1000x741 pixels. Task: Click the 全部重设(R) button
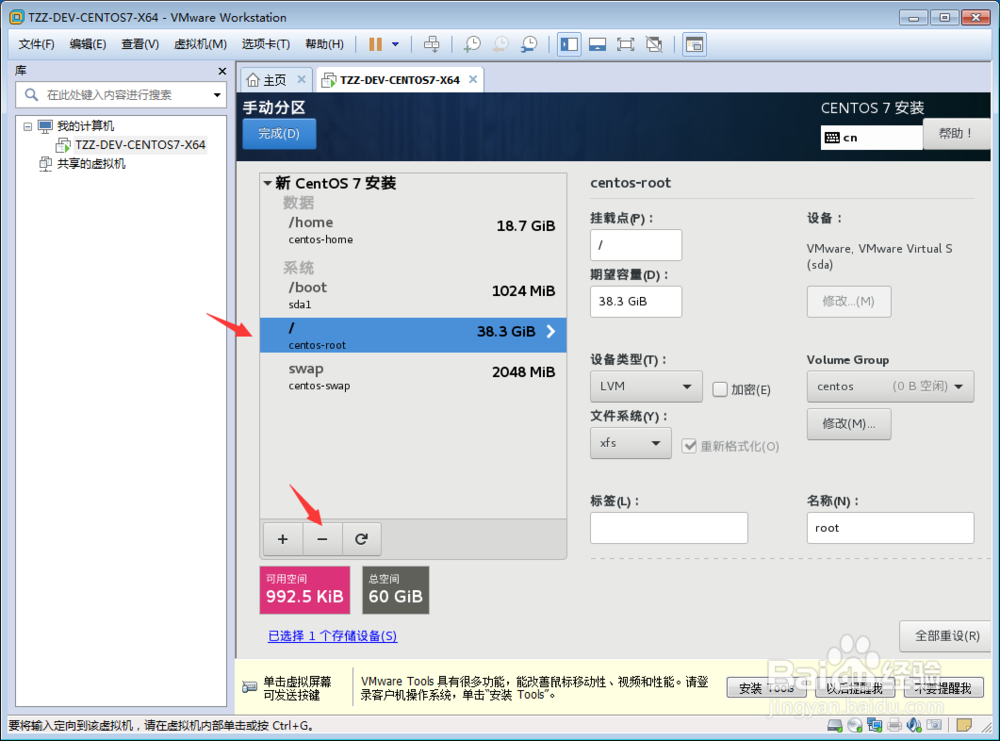click(947, 636)
